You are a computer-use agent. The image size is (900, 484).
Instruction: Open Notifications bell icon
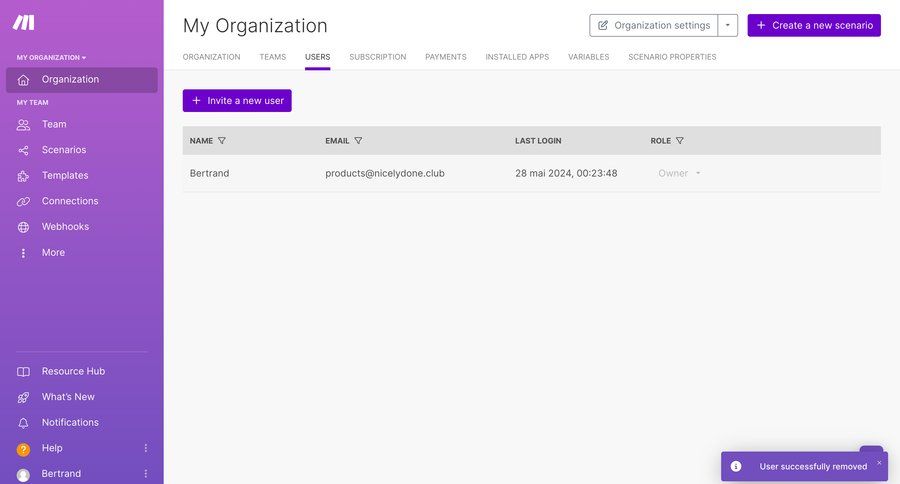(23, 423)
